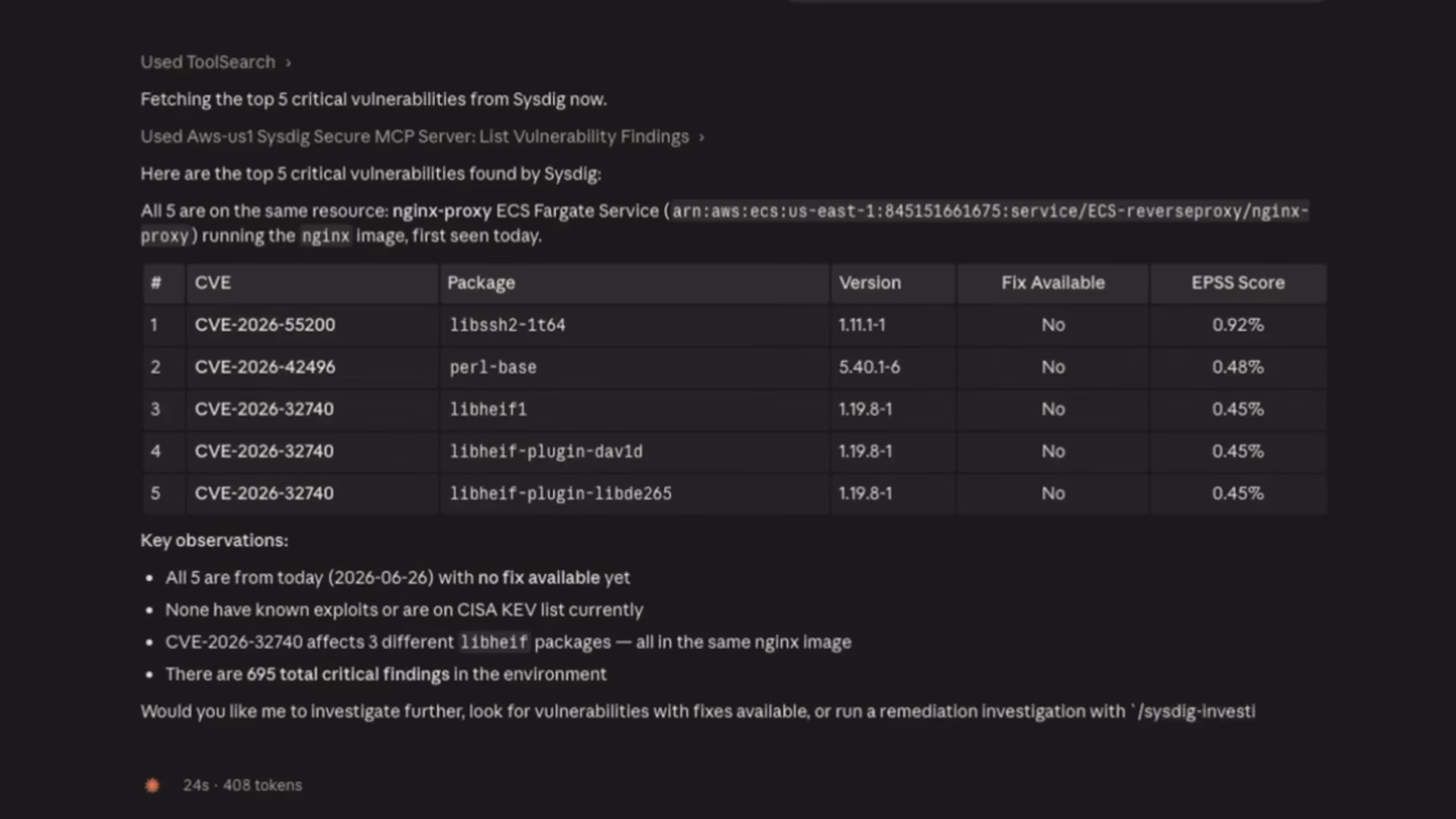Screen dimensions: 1456x819
Task: Select the Package column header
Action: click(481, 283)
